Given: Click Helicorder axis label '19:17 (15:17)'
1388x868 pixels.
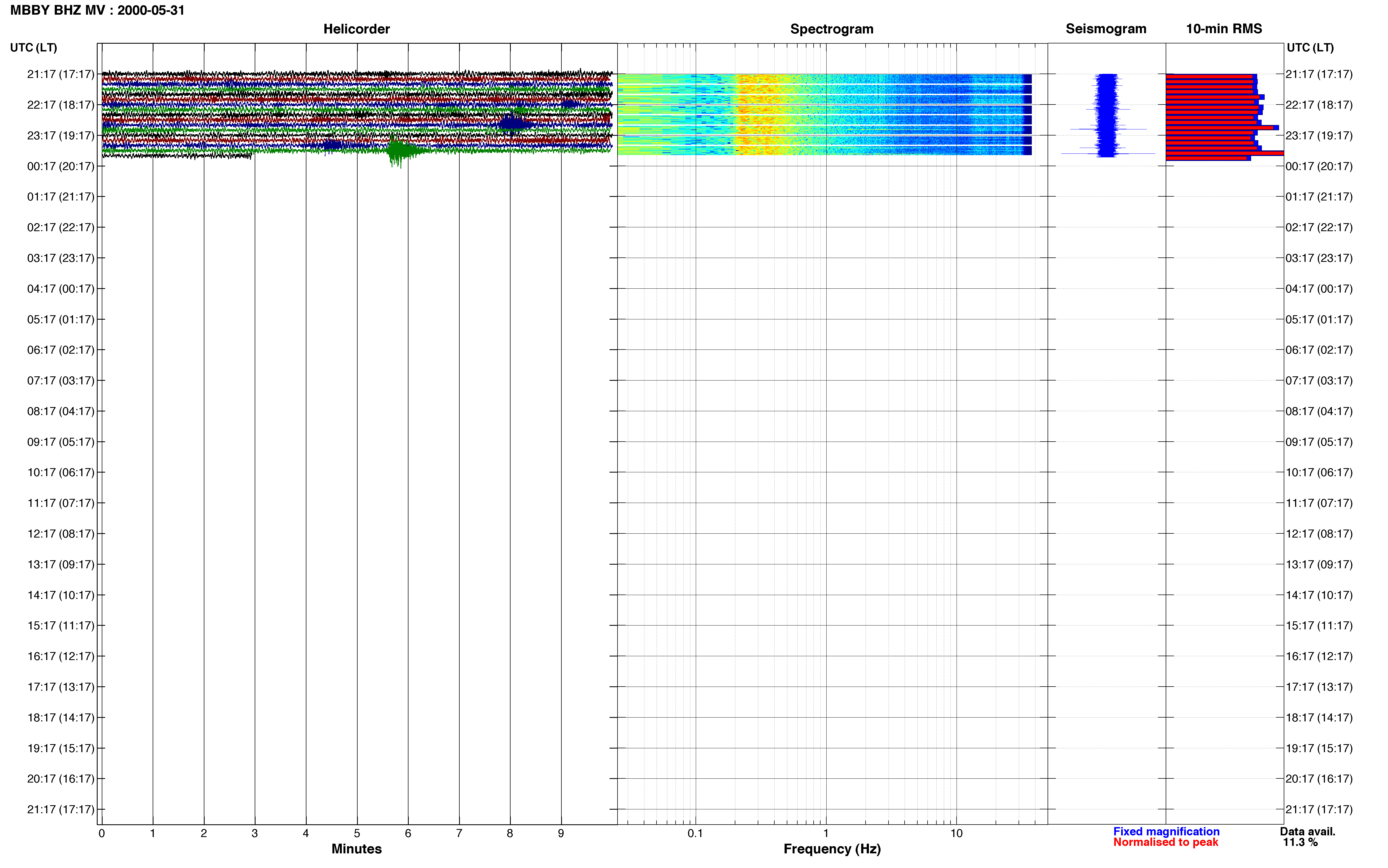Looking at the screenshot, I should point(60,748).
